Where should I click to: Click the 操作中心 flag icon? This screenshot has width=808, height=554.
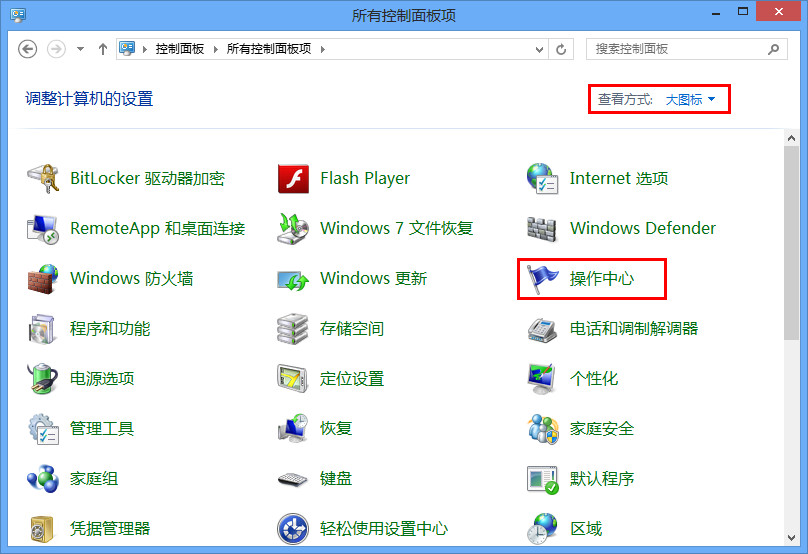(x=542, y=279)
